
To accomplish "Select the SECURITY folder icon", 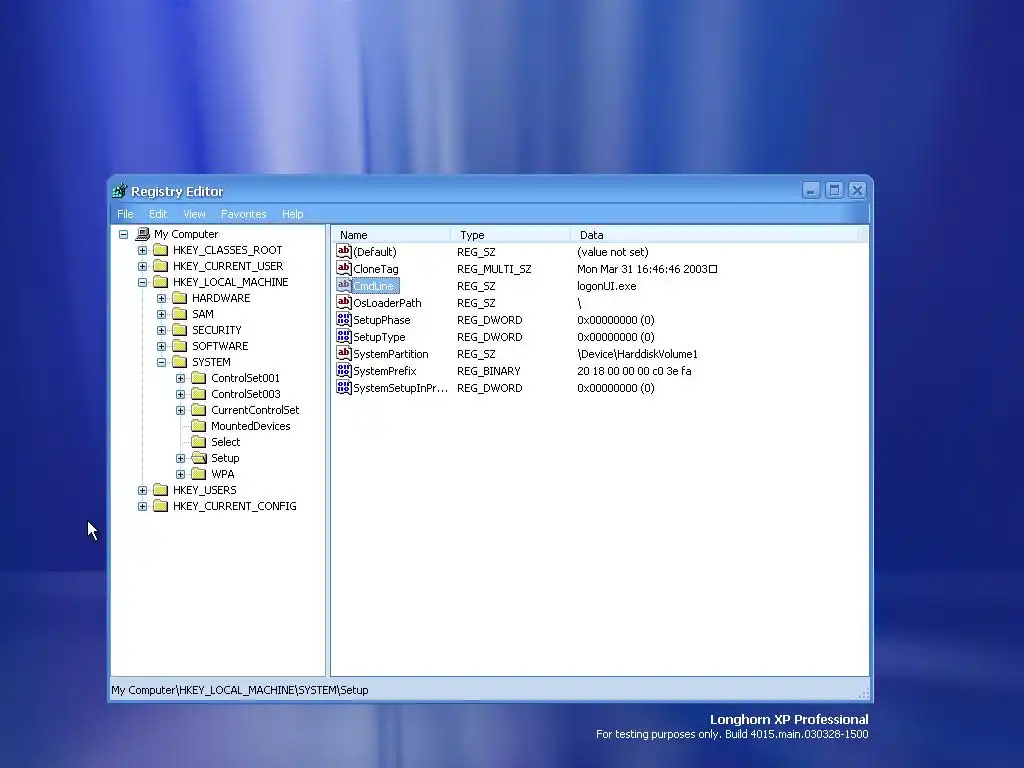I will (180, 330).
